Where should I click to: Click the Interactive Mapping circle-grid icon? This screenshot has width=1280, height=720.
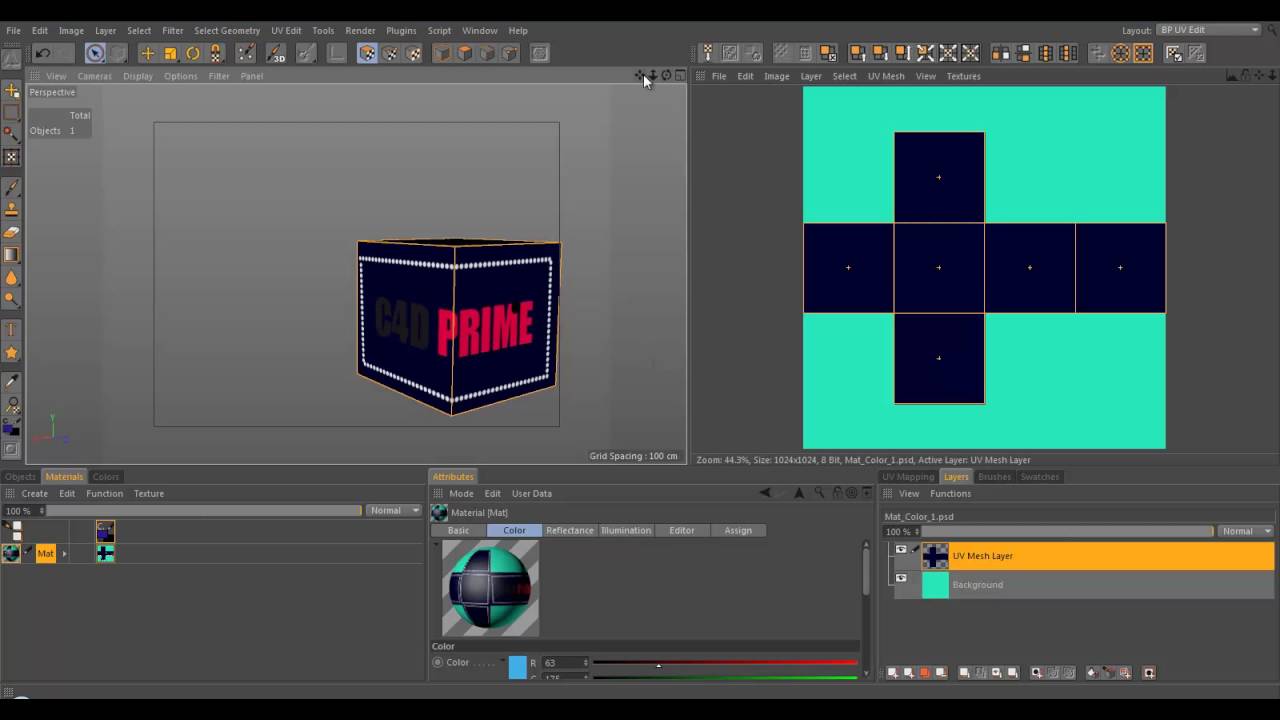coord(1121,54)
